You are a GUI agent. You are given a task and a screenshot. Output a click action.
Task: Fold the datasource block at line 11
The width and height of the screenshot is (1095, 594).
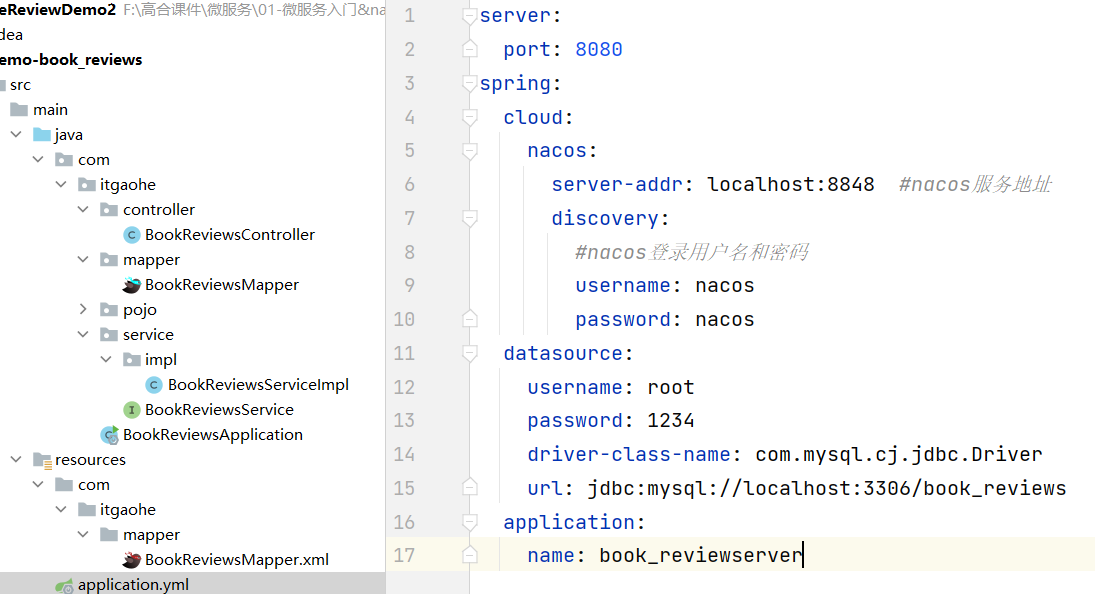tap(470, 352)
